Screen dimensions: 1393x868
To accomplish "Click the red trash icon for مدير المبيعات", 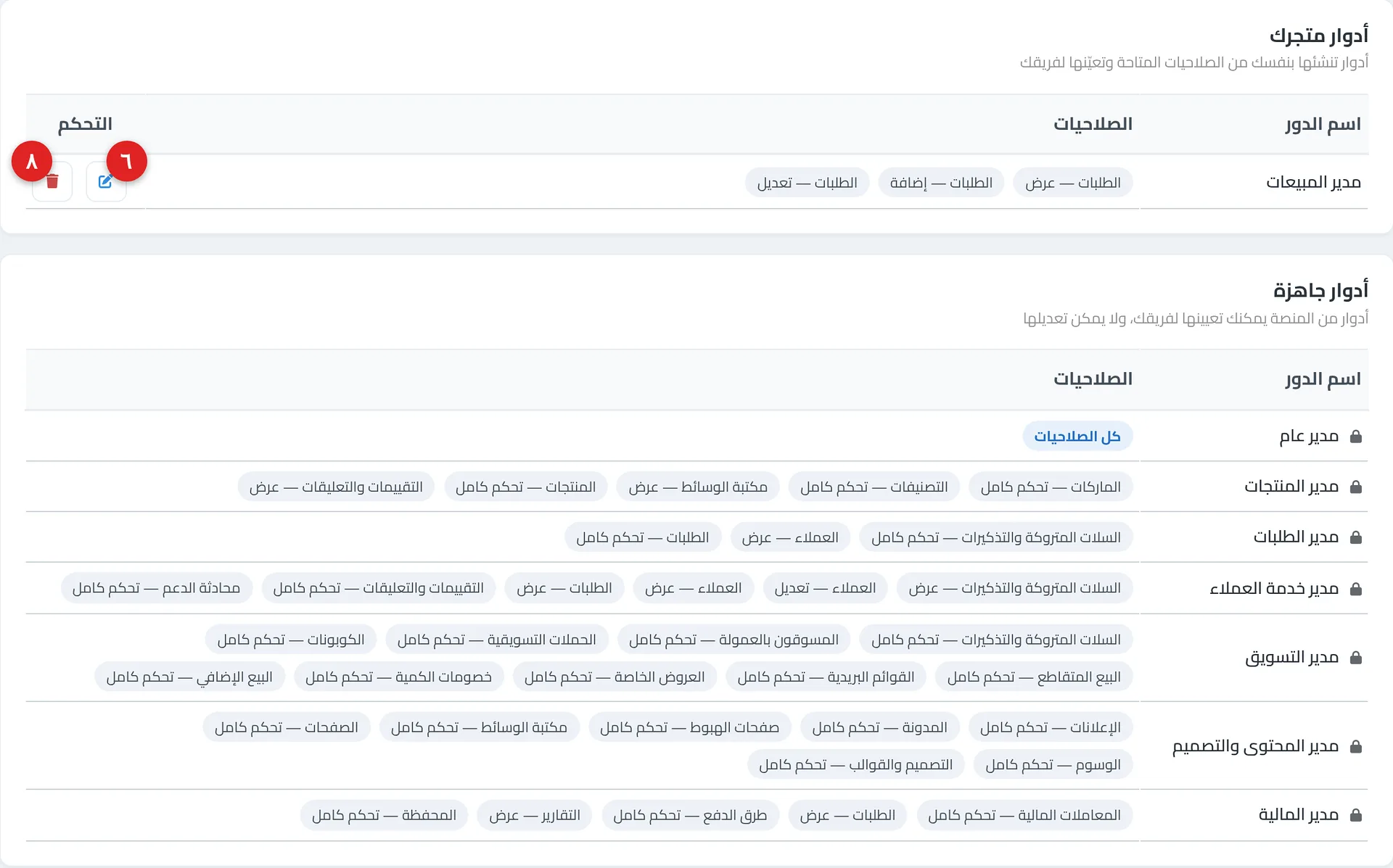I will point(52,181).
